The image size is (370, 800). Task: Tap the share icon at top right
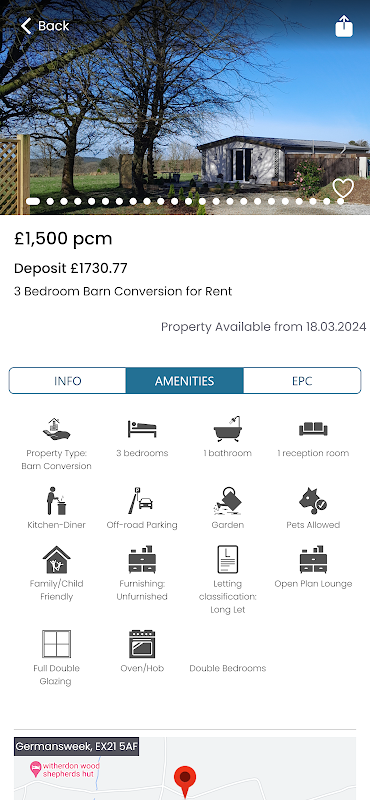(x=344, y=26)
